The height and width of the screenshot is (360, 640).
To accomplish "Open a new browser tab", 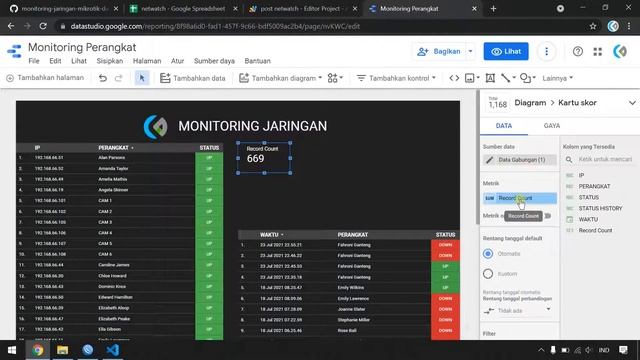I will 493,9.
